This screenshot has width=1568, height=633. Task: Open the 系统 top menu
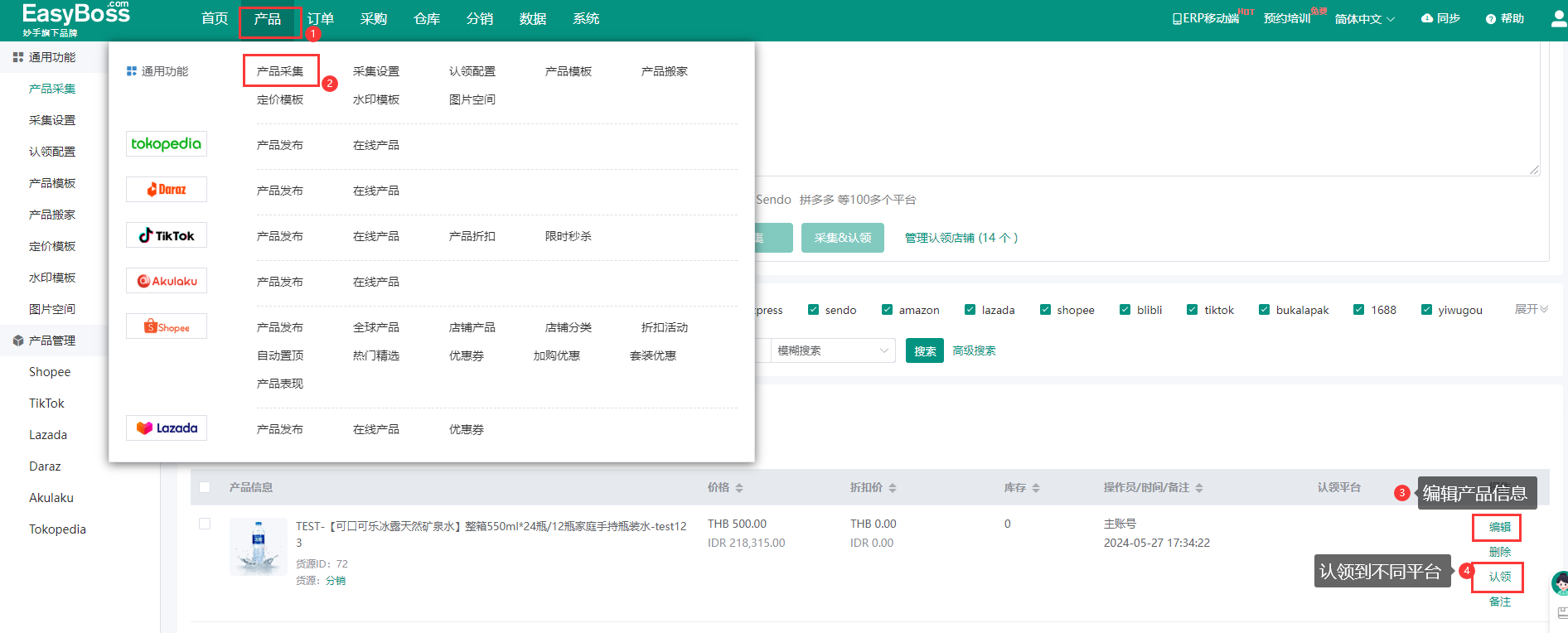click(x=586, y=18)
